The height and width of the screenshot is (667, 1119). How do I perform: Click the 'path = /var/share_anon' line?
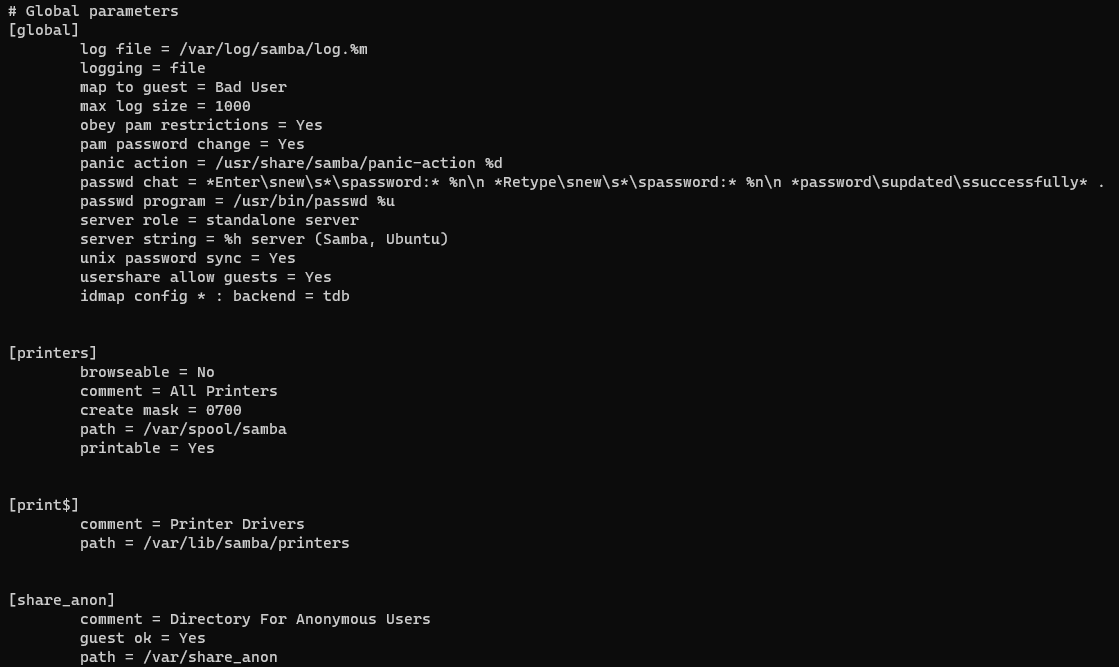tap(178, 657)
